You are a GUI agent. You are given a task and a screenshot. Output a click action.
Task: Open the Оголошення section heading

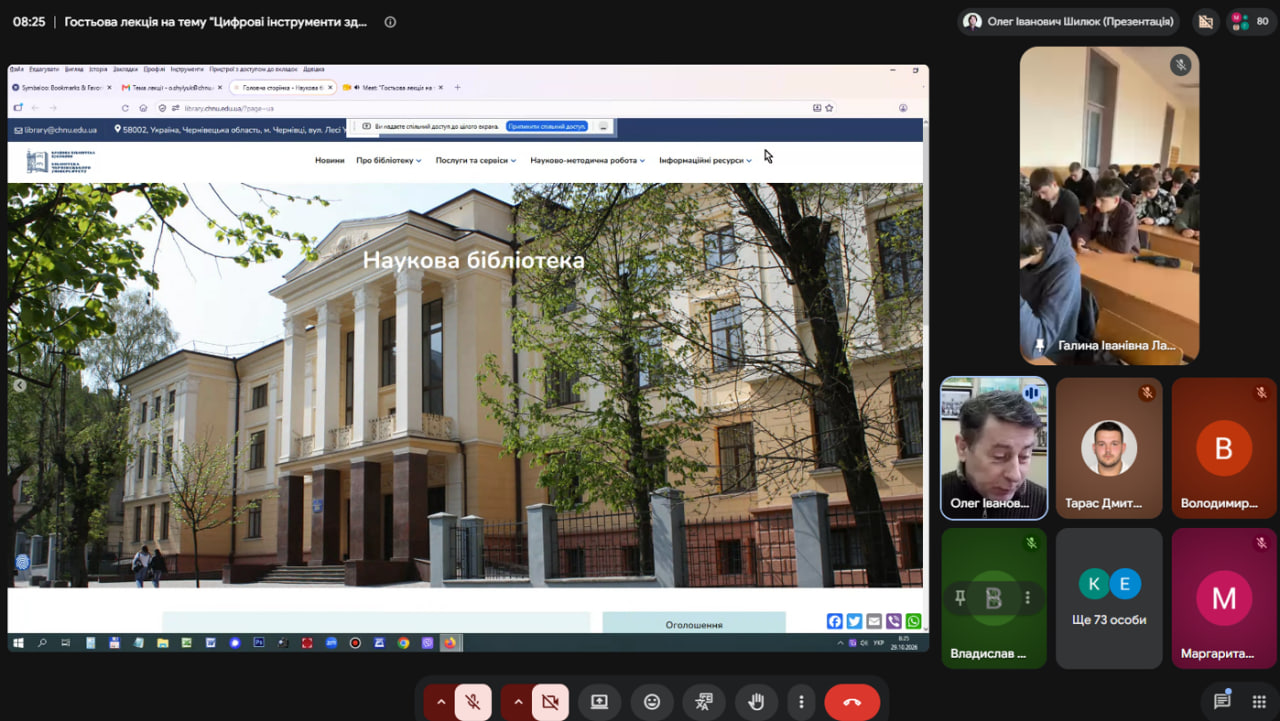(694, 625)
